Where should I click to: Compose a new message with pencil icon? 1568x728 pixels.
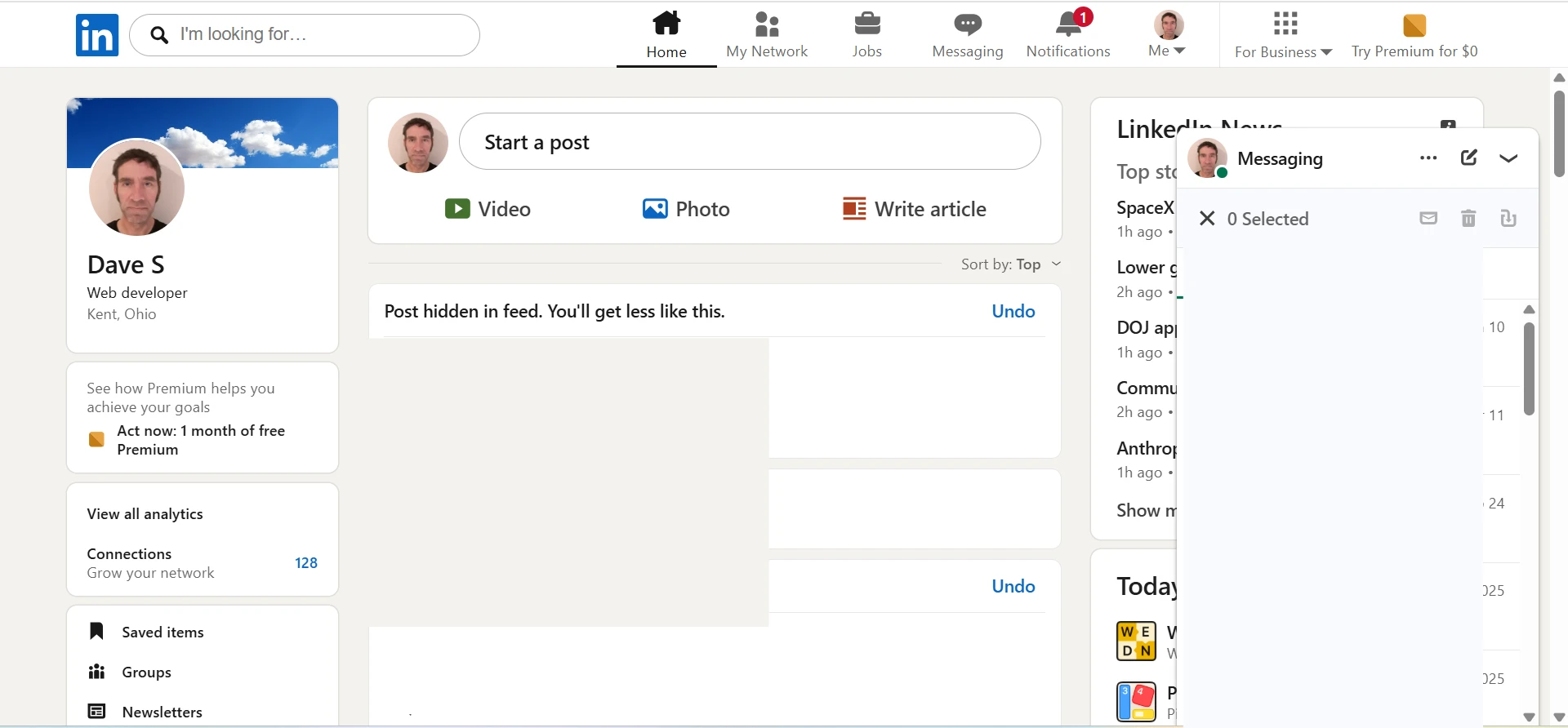pyautogui.click(x=1468, y=158)
